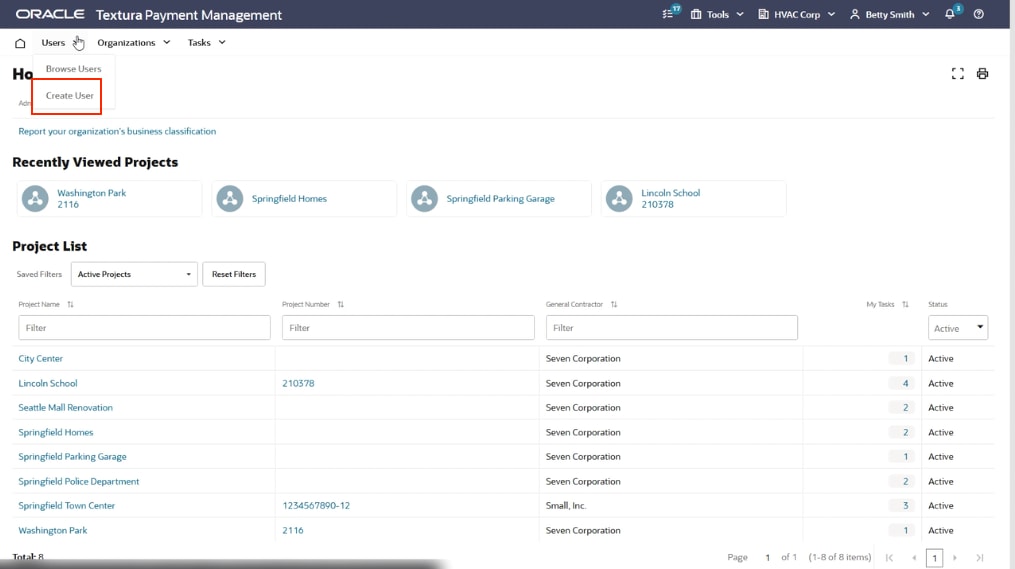The width and height of the screenshot is (1015, 569).
Task: Open the HVAC Corp organization menu
Action: [797, 14]
